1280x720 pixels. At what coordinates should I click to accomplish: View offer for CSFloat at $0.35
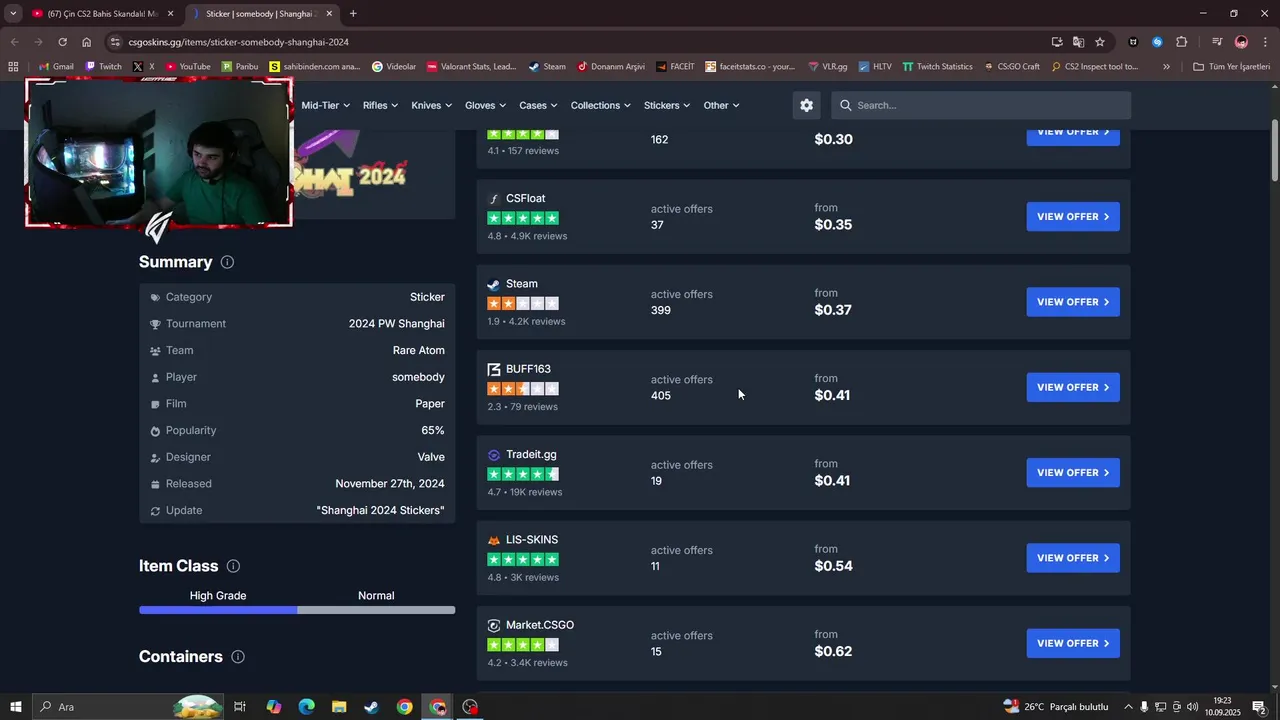1073,217
